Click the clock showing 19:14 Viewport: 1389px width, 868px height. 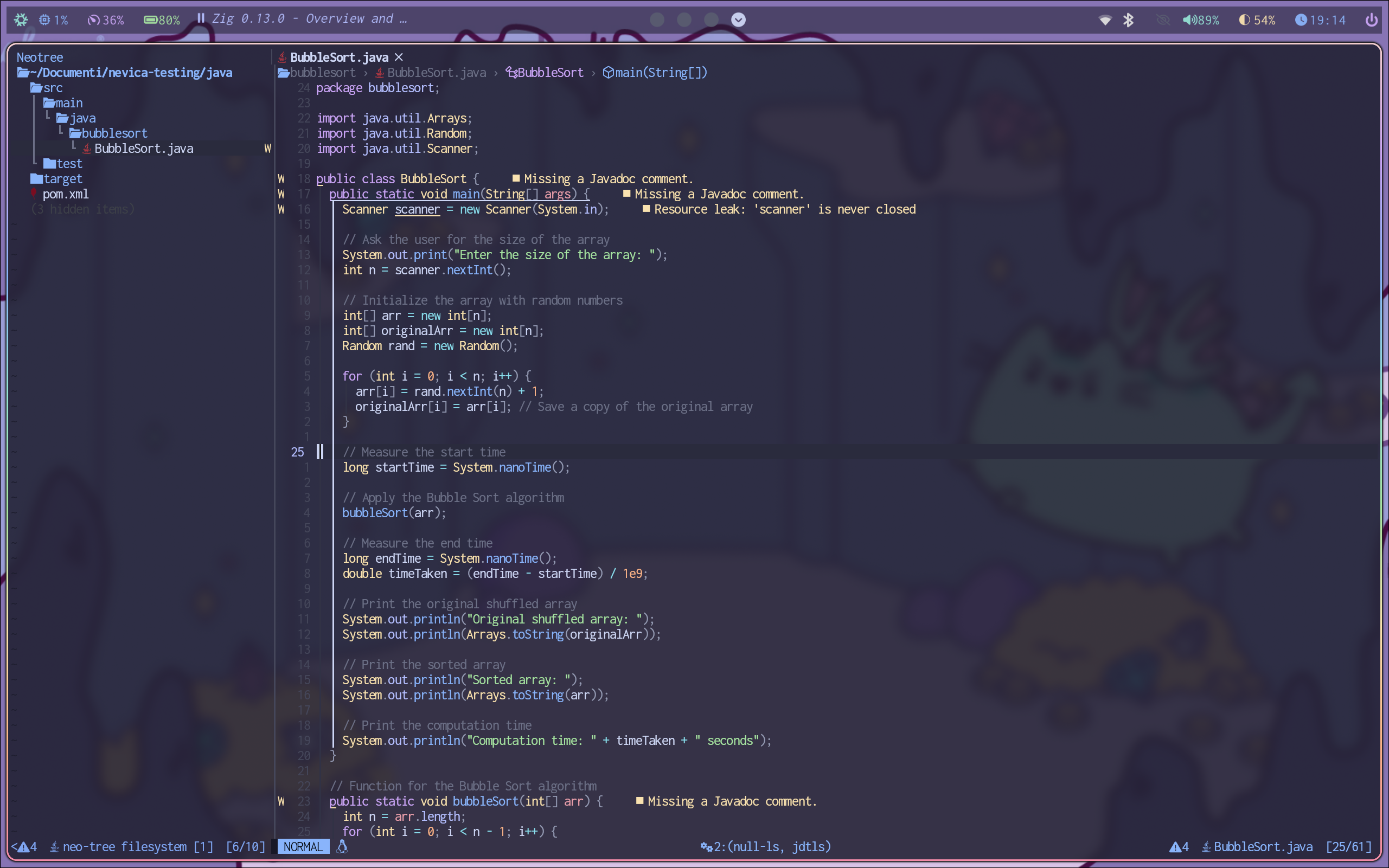pos(1320,20)
